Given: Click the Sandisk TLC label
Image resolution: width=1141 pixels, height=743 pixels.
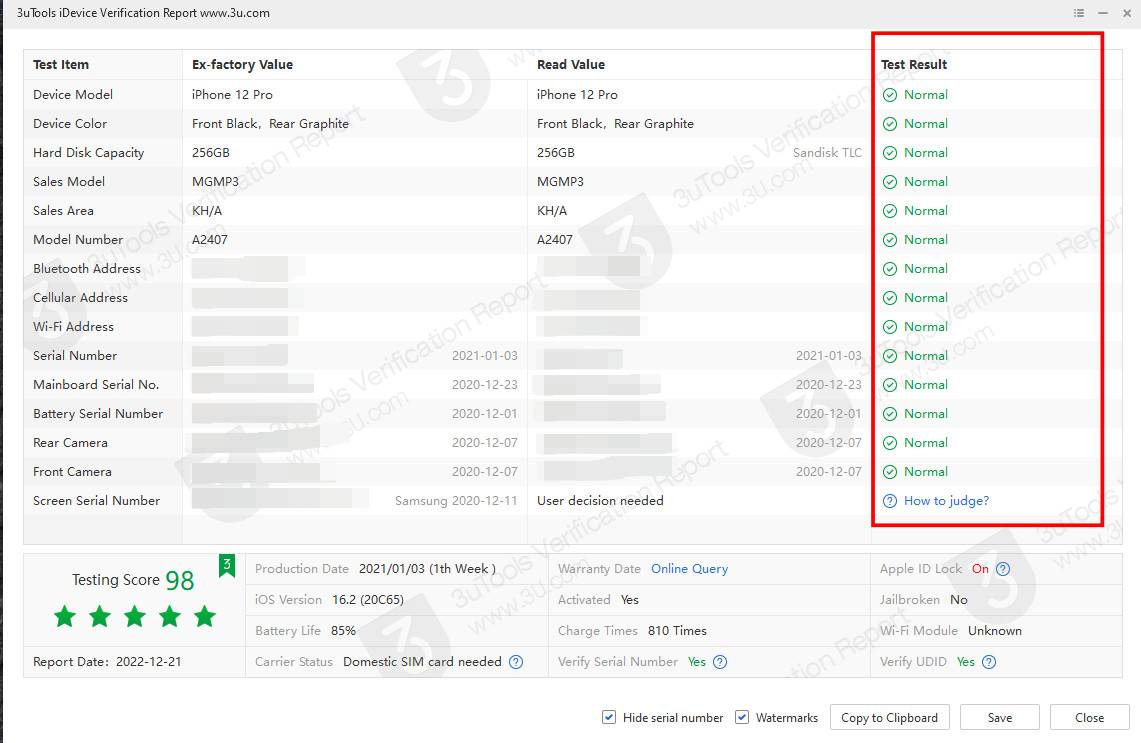Looking at the screenshot, I should pos(827,153).
